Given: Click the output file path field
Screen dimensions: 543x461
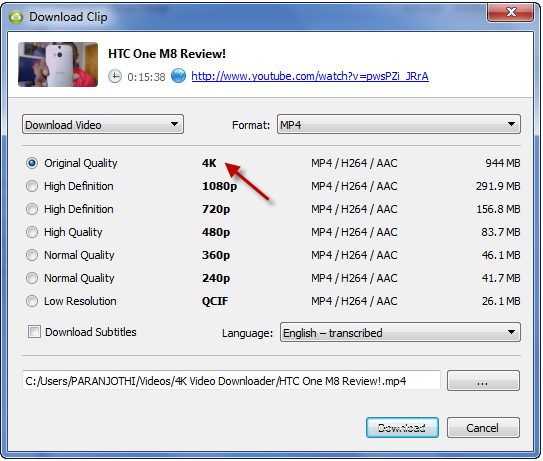Looking at the screenshot, I should pos(231,381).
